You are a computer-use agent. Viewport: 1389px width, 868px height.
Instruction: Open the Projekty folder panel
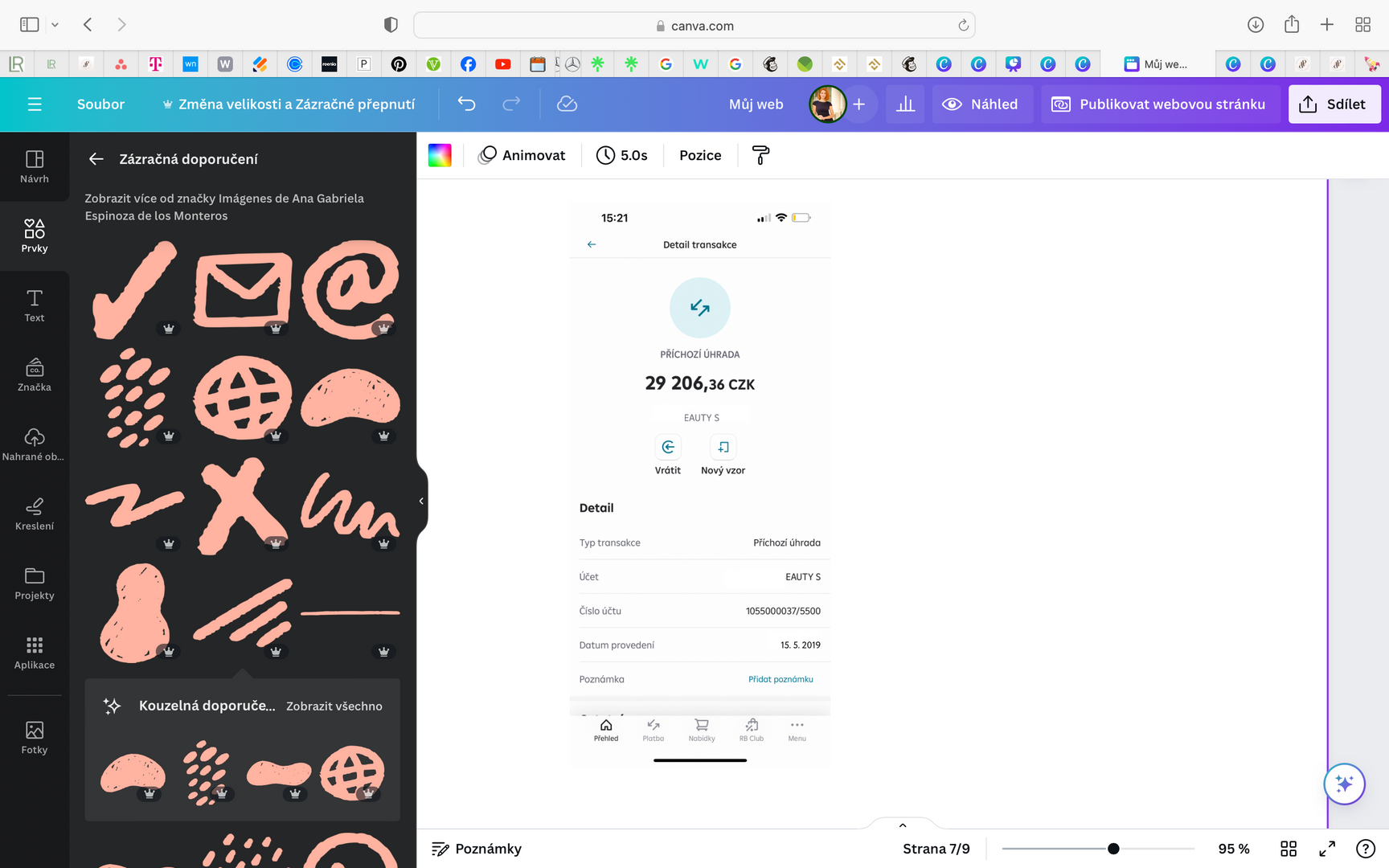pyautogui.click(x=35, y=583)
